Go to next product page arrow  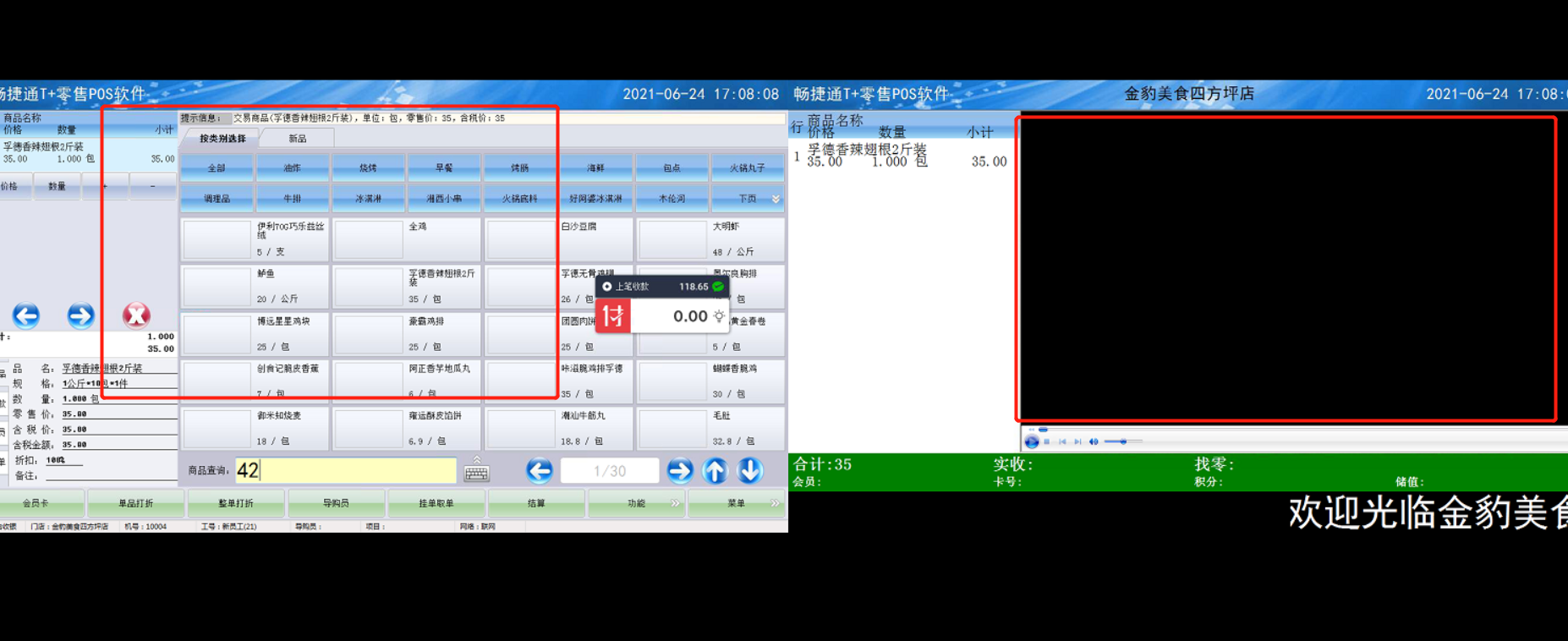pos(680,470)
